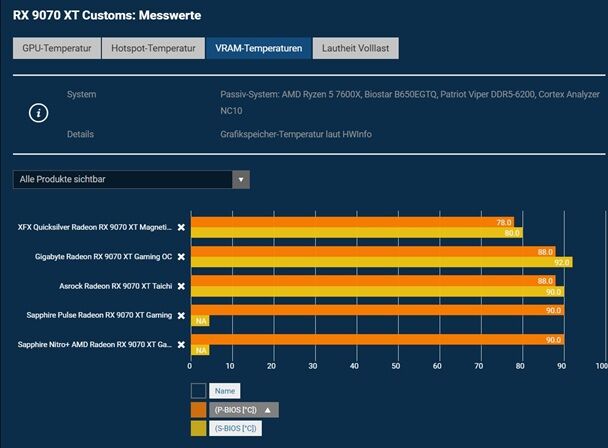
Task: Sort by Name legend button
Action: coord(225,391)
